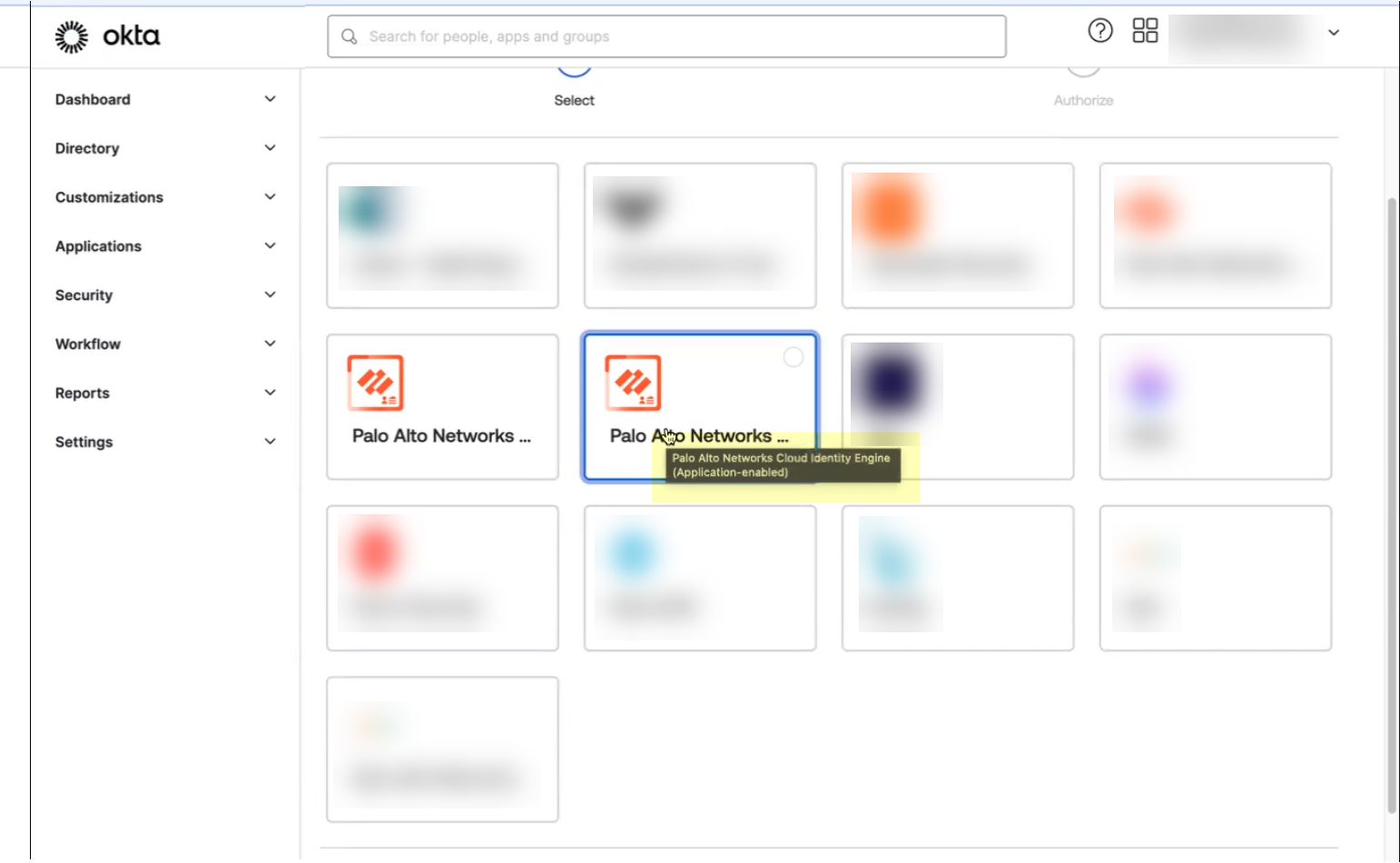
Task: Click the search magnifier icon
Action: pyautogui.click(x=350, y=35)
